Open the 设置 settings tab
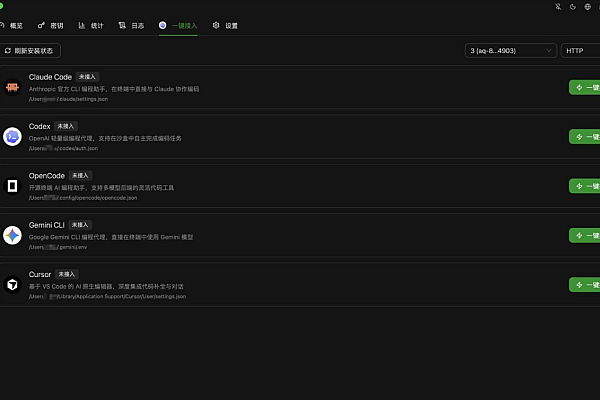The image size is (600, 400). pyautogui.click(x=225, y=26)
